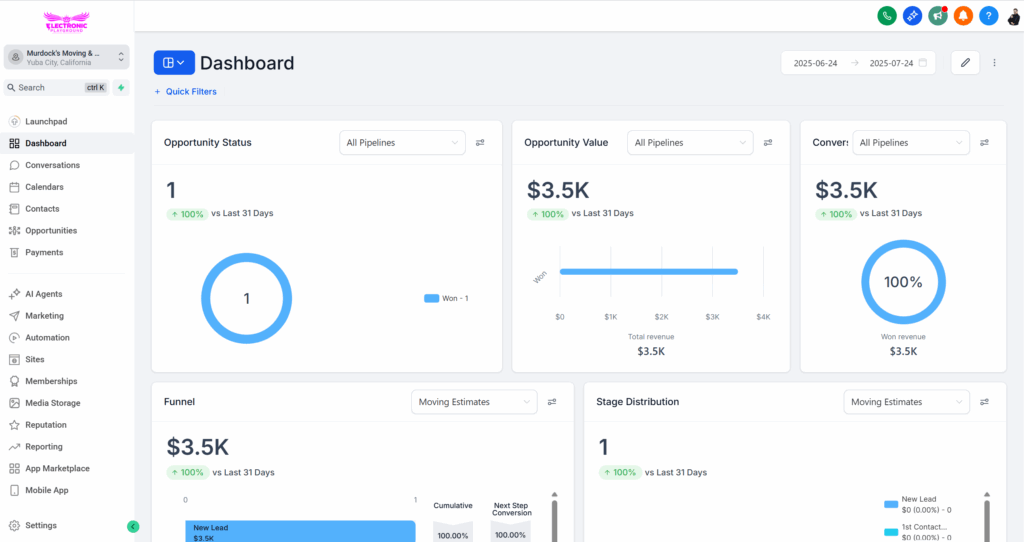Open the megaphone announcements icon
Viewport: 1024px width, 542px height.
(938, 16)
